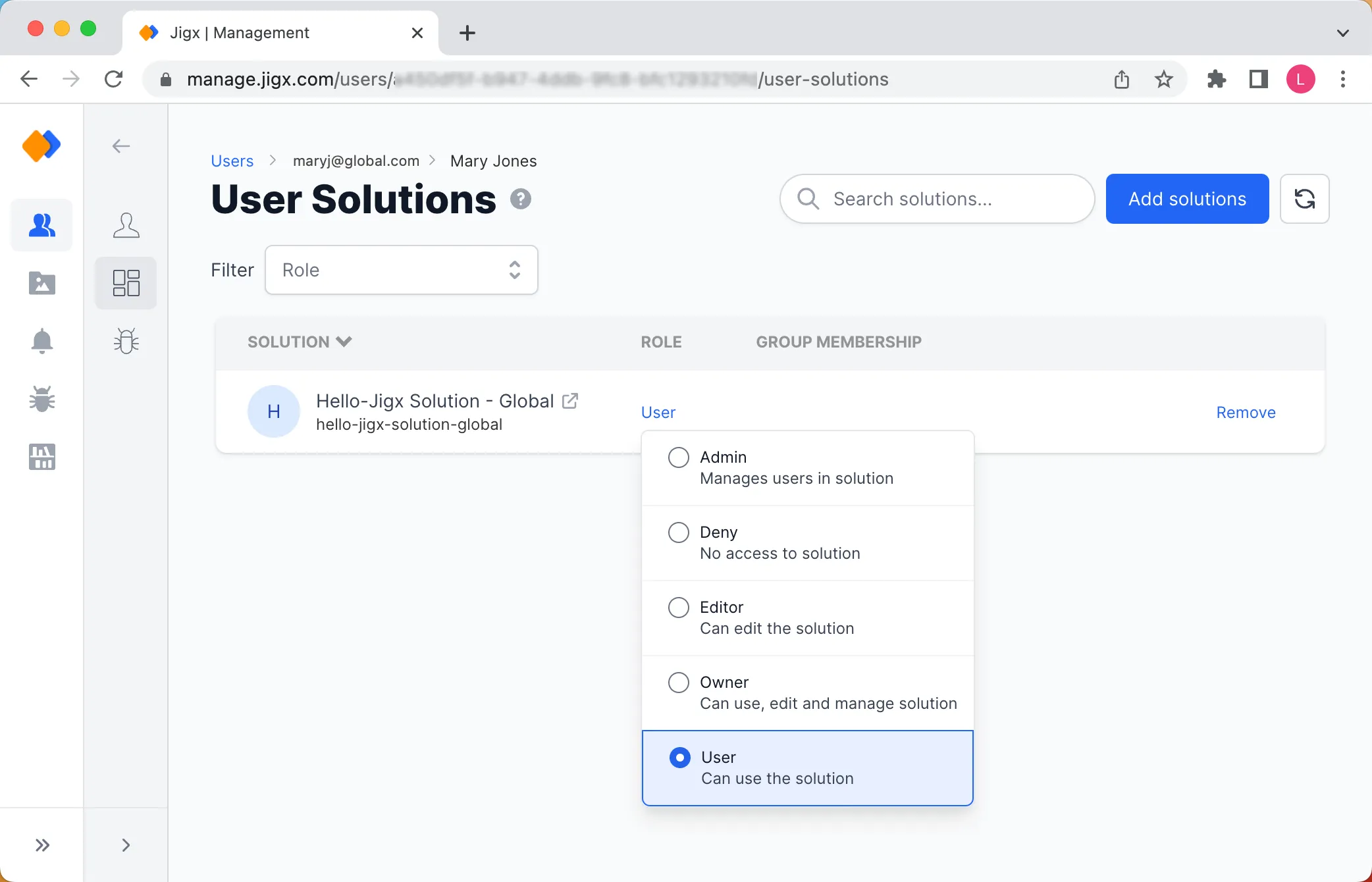Expand main sidebar with double chevron
This screenshot has height=882, width=1372.
tap(42, 845)
